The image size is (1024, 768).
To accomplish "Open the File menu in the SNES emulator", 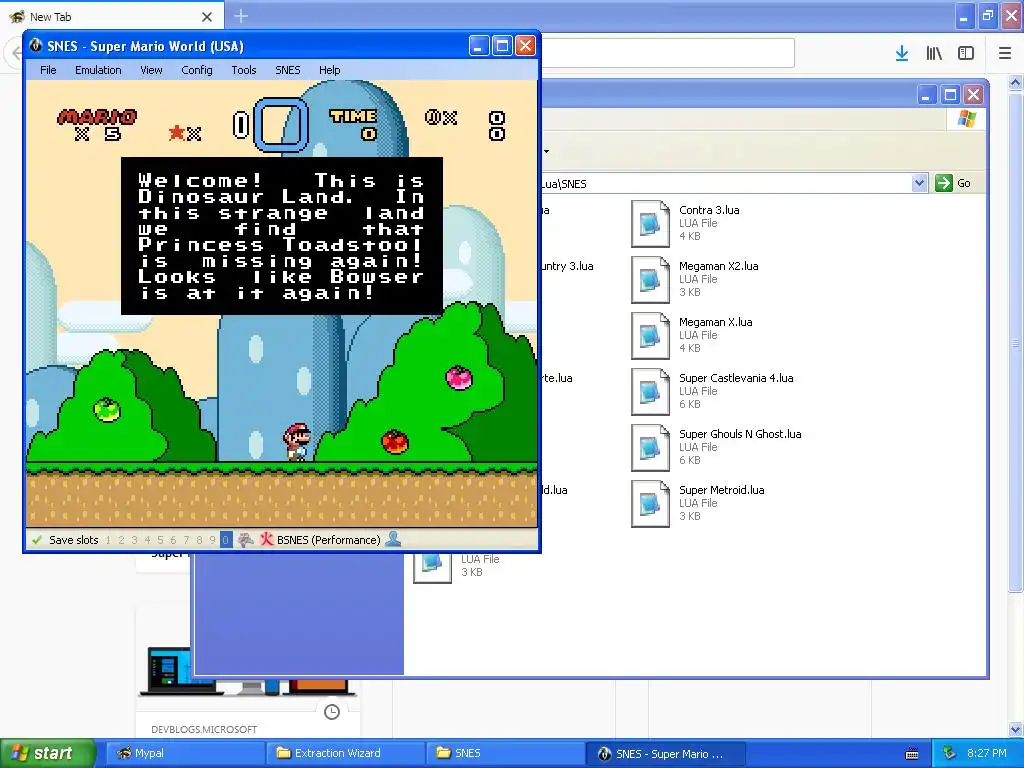I will click(x=48, y=70).
